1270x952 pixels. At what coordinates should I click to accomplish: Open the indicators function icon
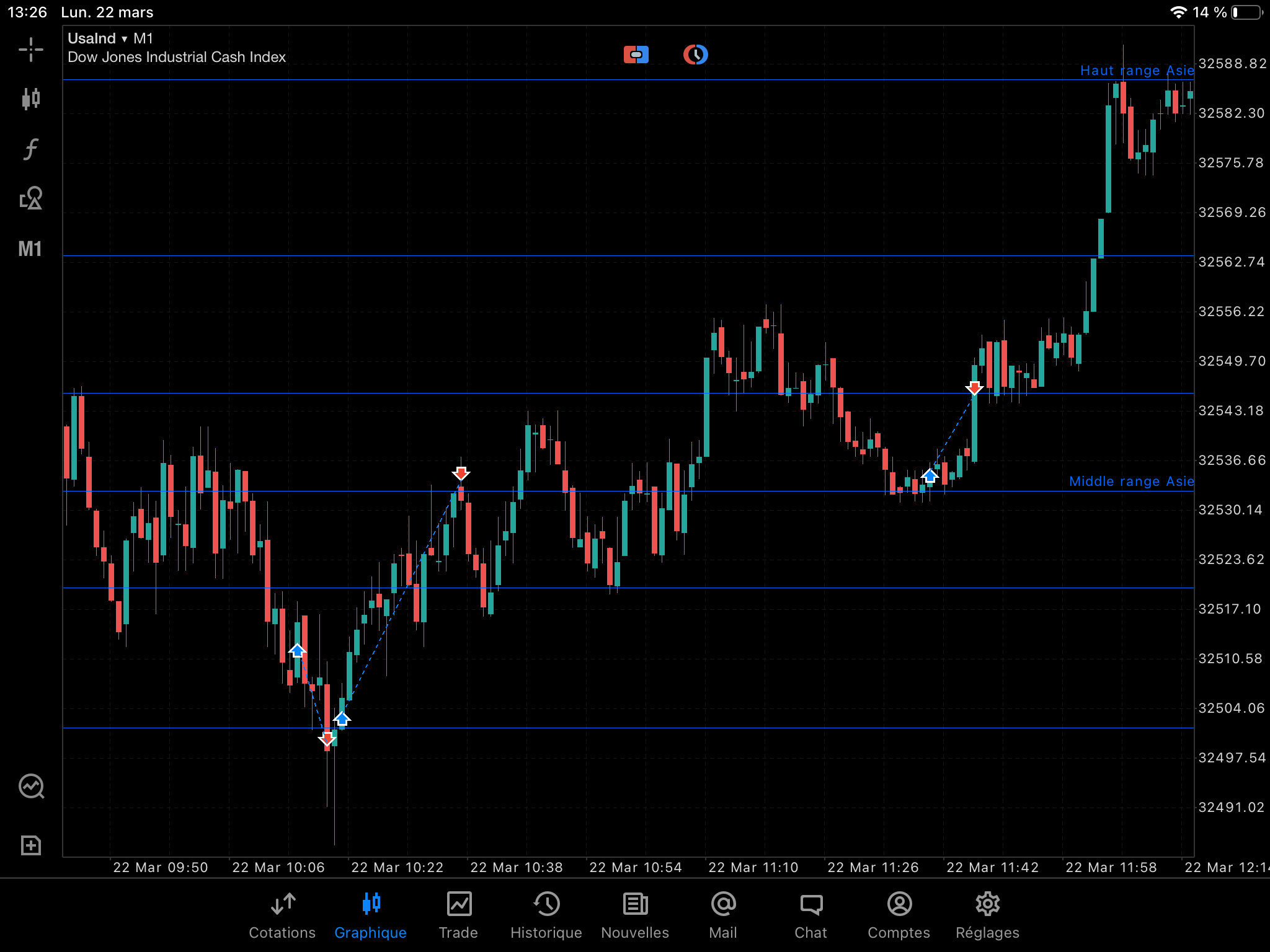30,149
